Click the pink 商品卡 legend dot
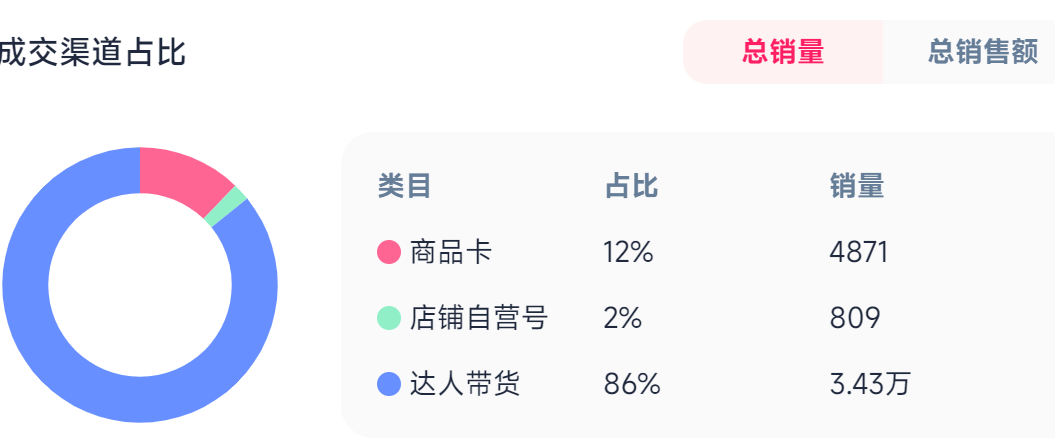This screenshot has height=448, width=1055. (389, 253)
